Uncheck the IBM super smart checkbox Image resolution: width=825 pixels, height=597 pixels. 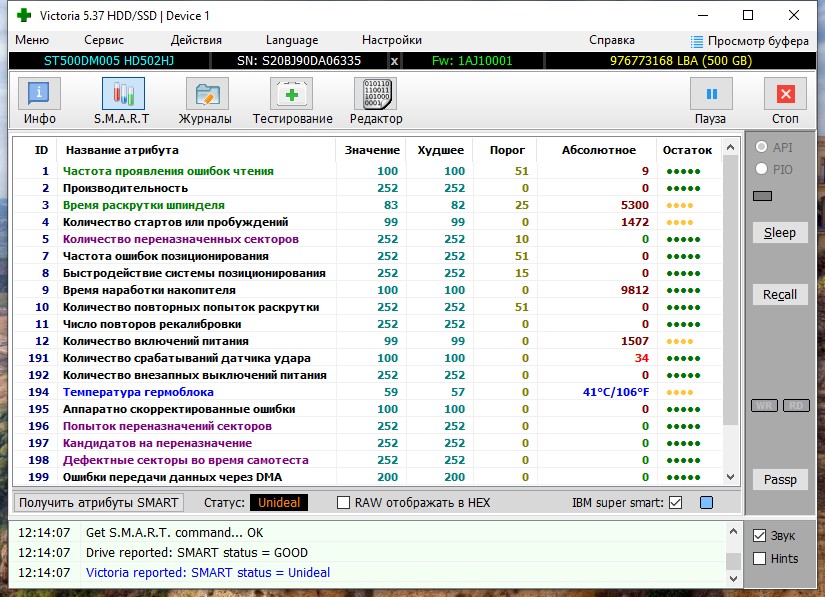pos(676,503)
